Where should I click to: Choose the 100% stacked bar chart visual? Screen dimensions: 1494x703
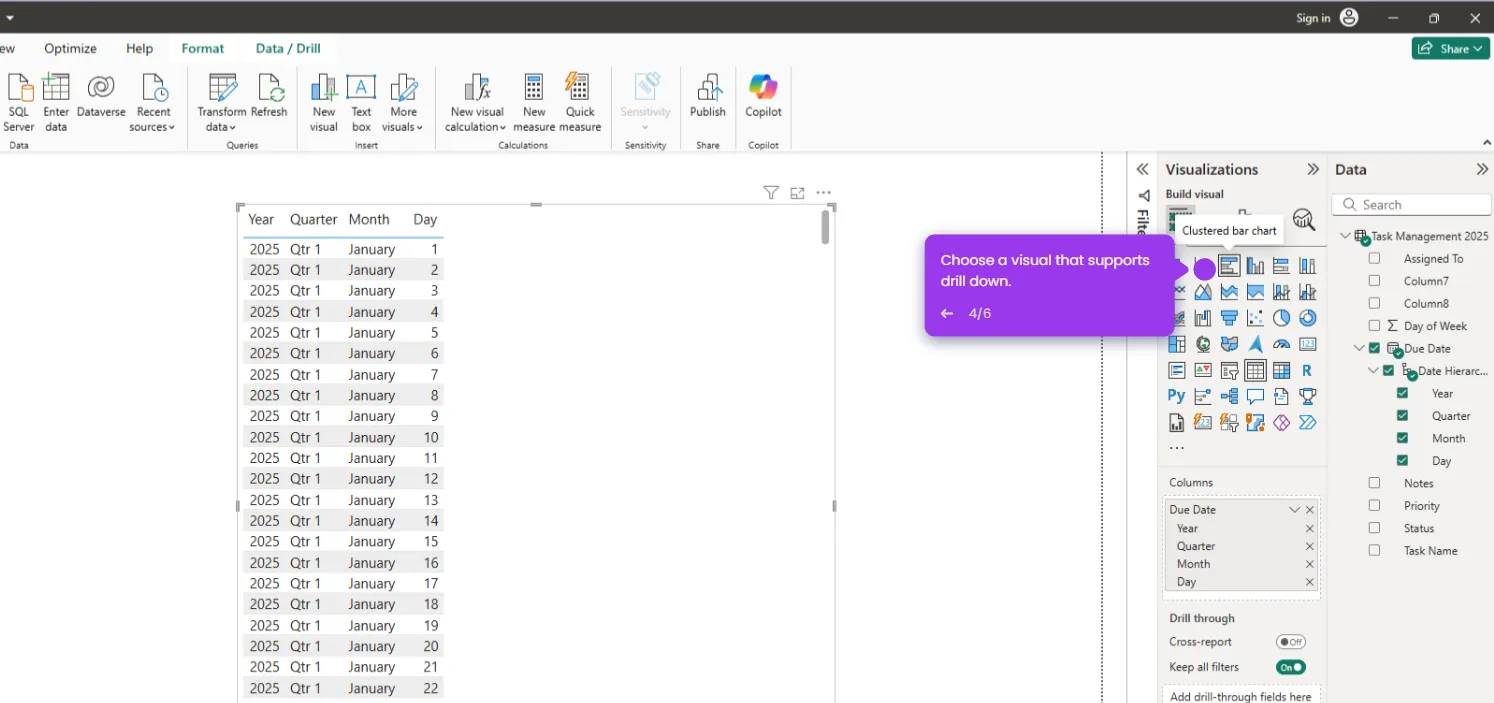pos(1281,266)
